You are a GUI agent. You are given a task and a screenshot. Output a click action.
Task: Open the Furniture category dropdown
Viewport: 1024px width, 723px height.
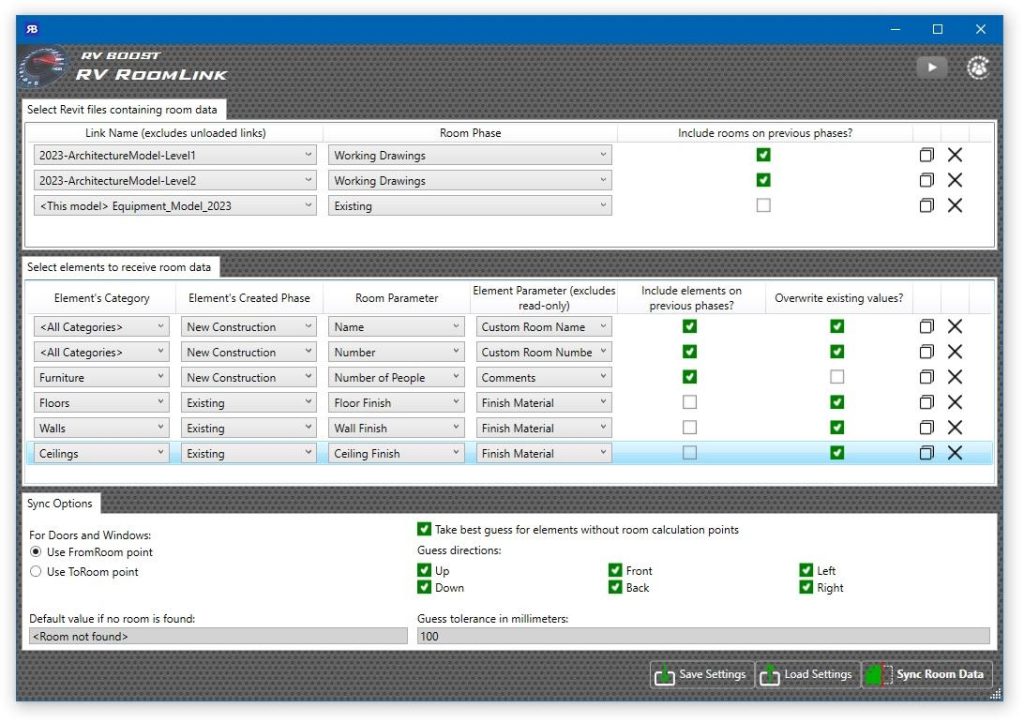click(x=101, y=378)
